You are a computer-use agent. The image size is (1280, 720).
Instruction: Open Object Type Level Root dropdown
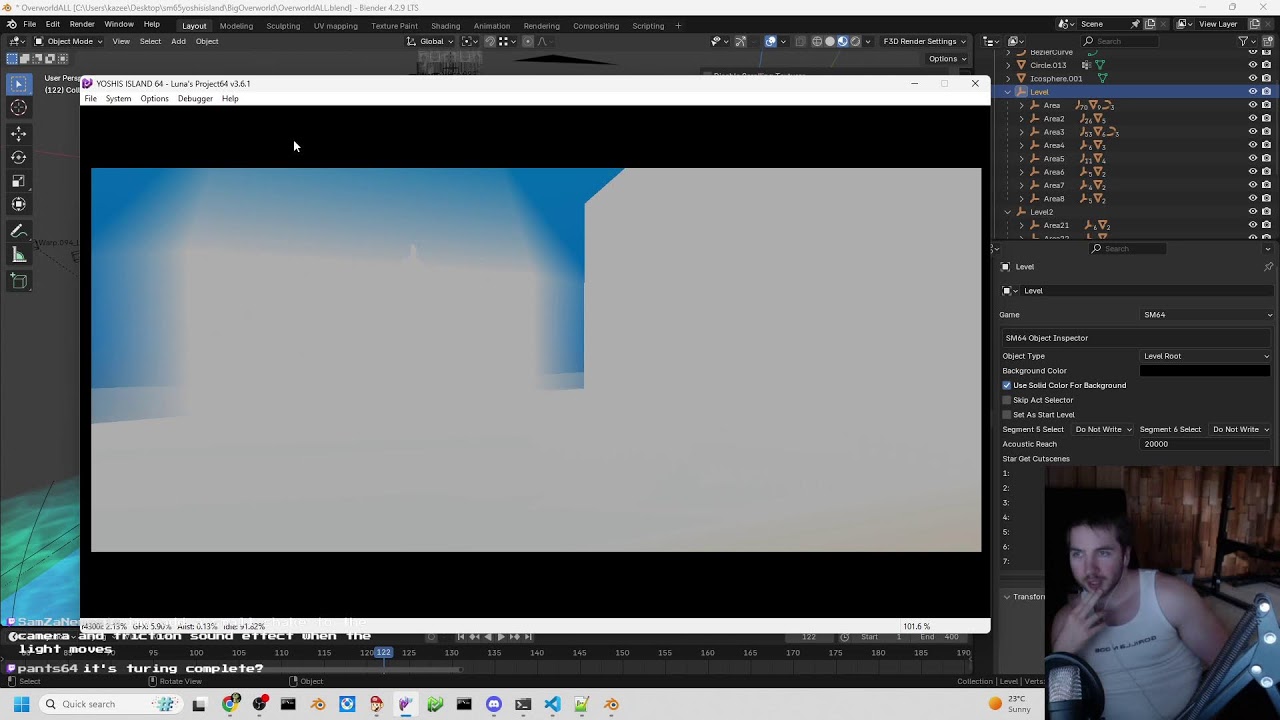click(x=1206, y=356)
